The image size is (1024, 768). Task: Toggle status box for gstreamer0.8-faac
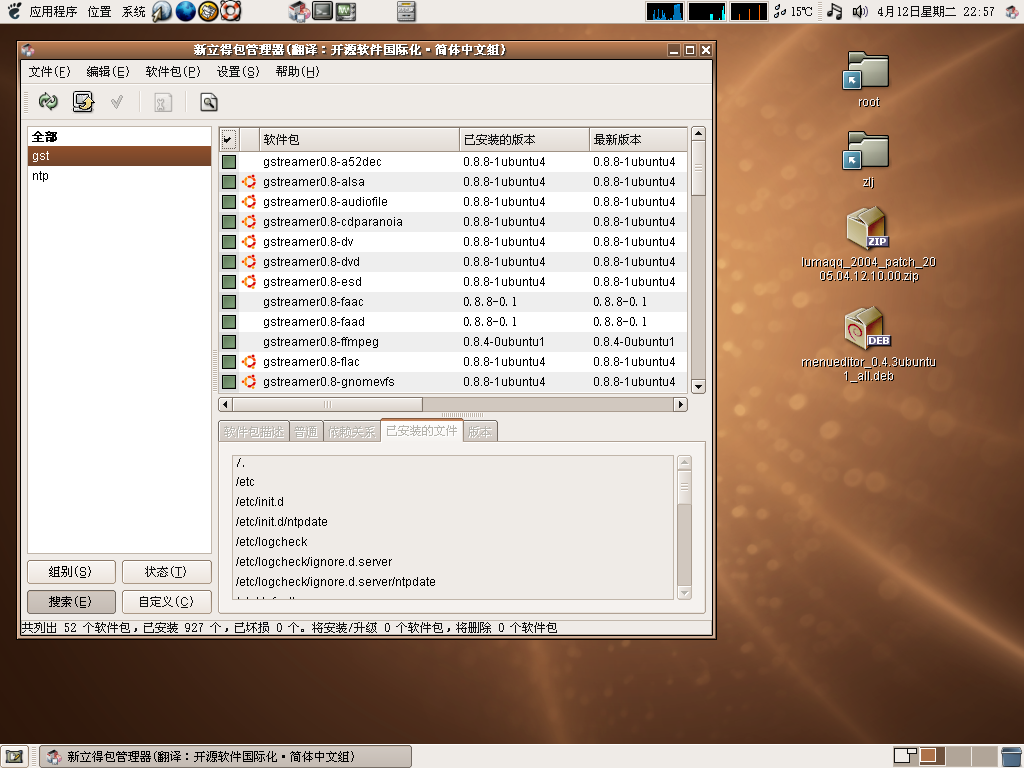[229, 302]
